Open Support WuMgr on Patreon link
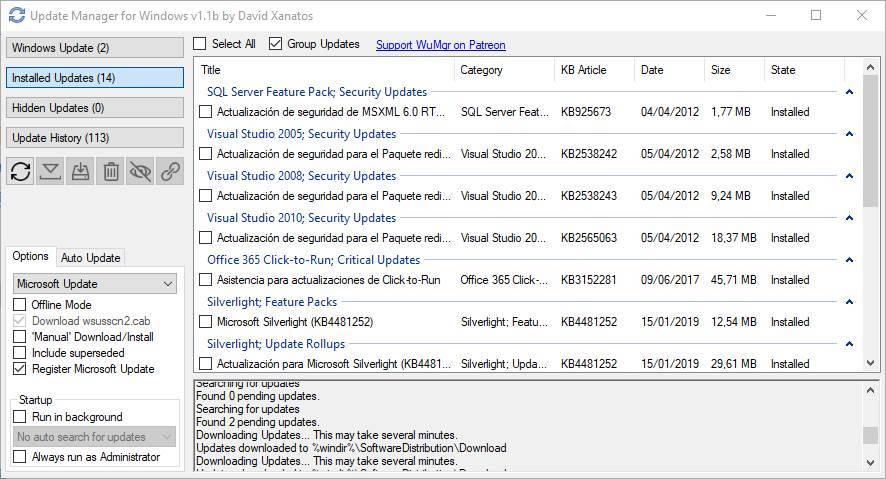Image resolution: width=886 pixels, height=479 pixels. click(x=440, y=45)
